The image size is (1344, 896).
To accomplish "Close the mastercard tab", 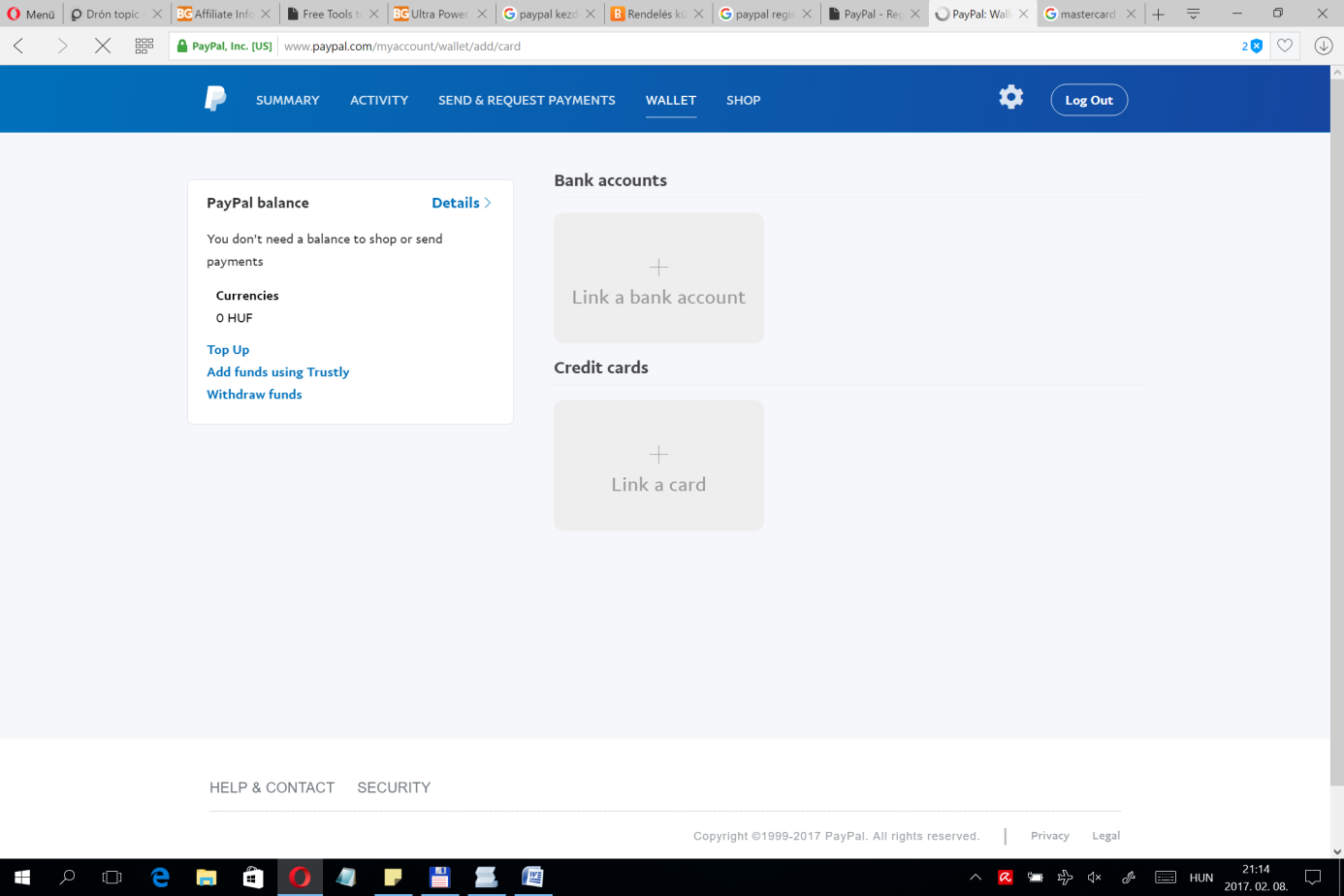I will [x=1131, y=14].
